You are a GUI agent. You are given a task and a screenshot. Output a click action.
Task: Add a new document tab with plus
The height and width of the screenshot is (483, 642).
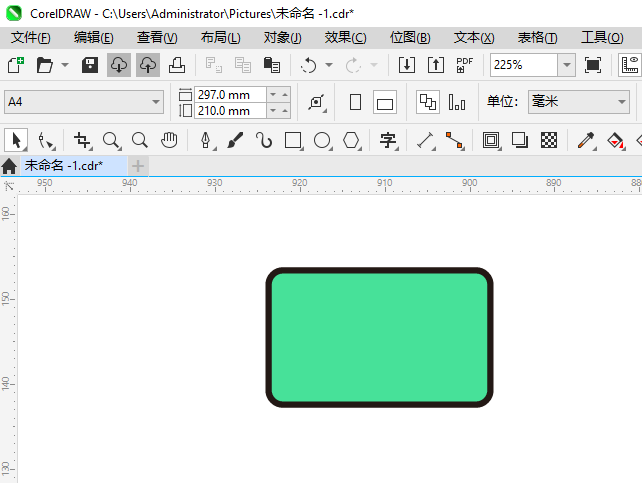click(x=138, y=166)
